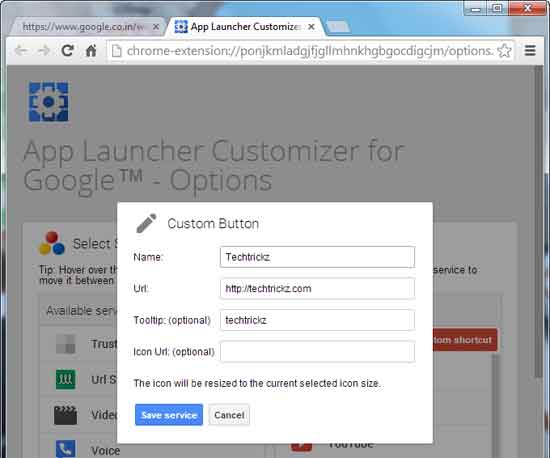The width and height of the screenshot is (550, 458).
Task: Click the browser back arrow
Action: 21,51
